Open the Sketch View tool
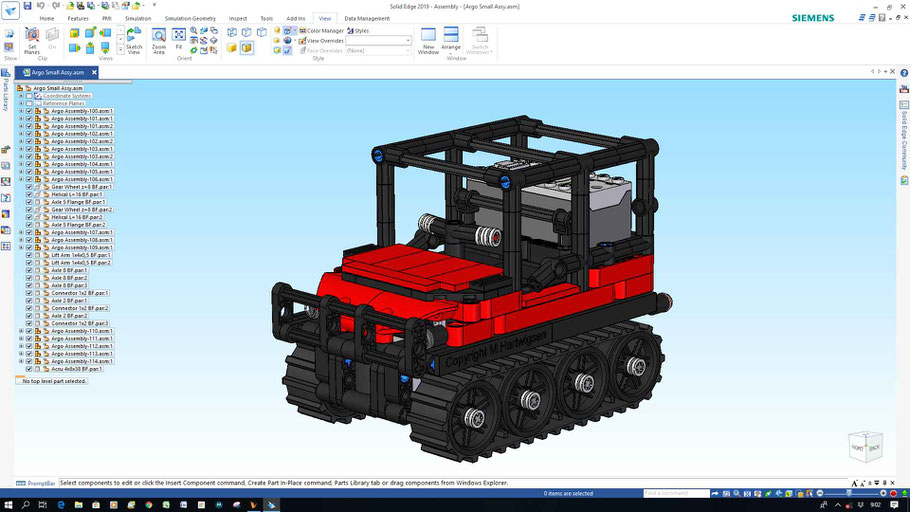The width and height of the screenshot is (910, 512). point(134,41)
